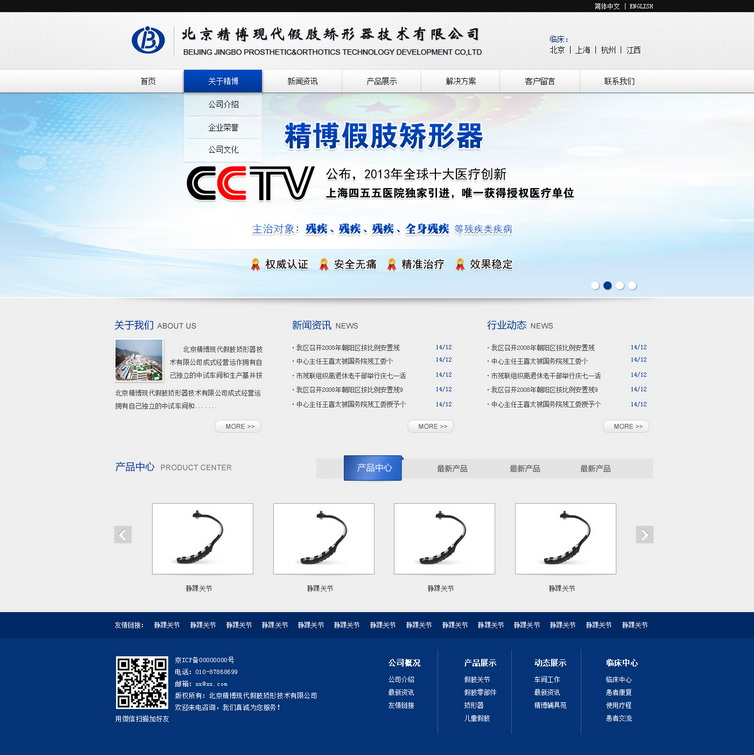The image size is (754, 755).
Task: Click the 行业动态 NEWS section heading
Action: pos(520,325)
